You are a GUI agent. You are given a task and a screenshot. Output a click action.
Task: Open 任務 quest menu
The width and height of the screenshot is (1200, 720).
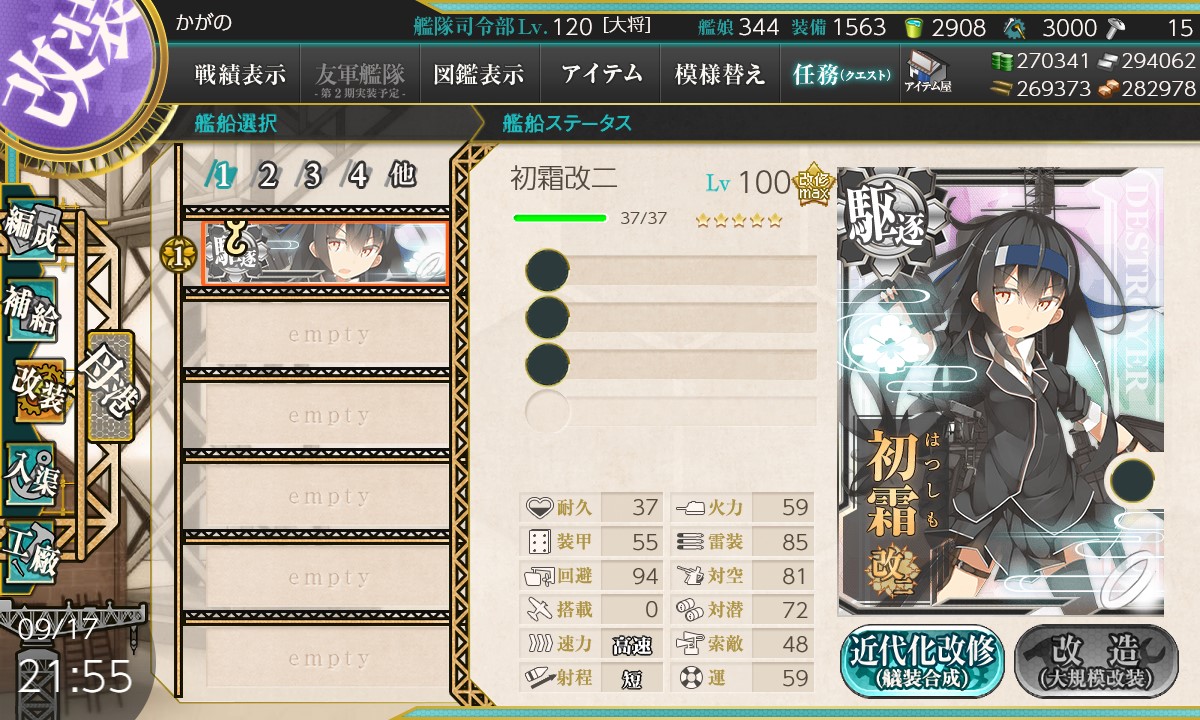[841, 74]
